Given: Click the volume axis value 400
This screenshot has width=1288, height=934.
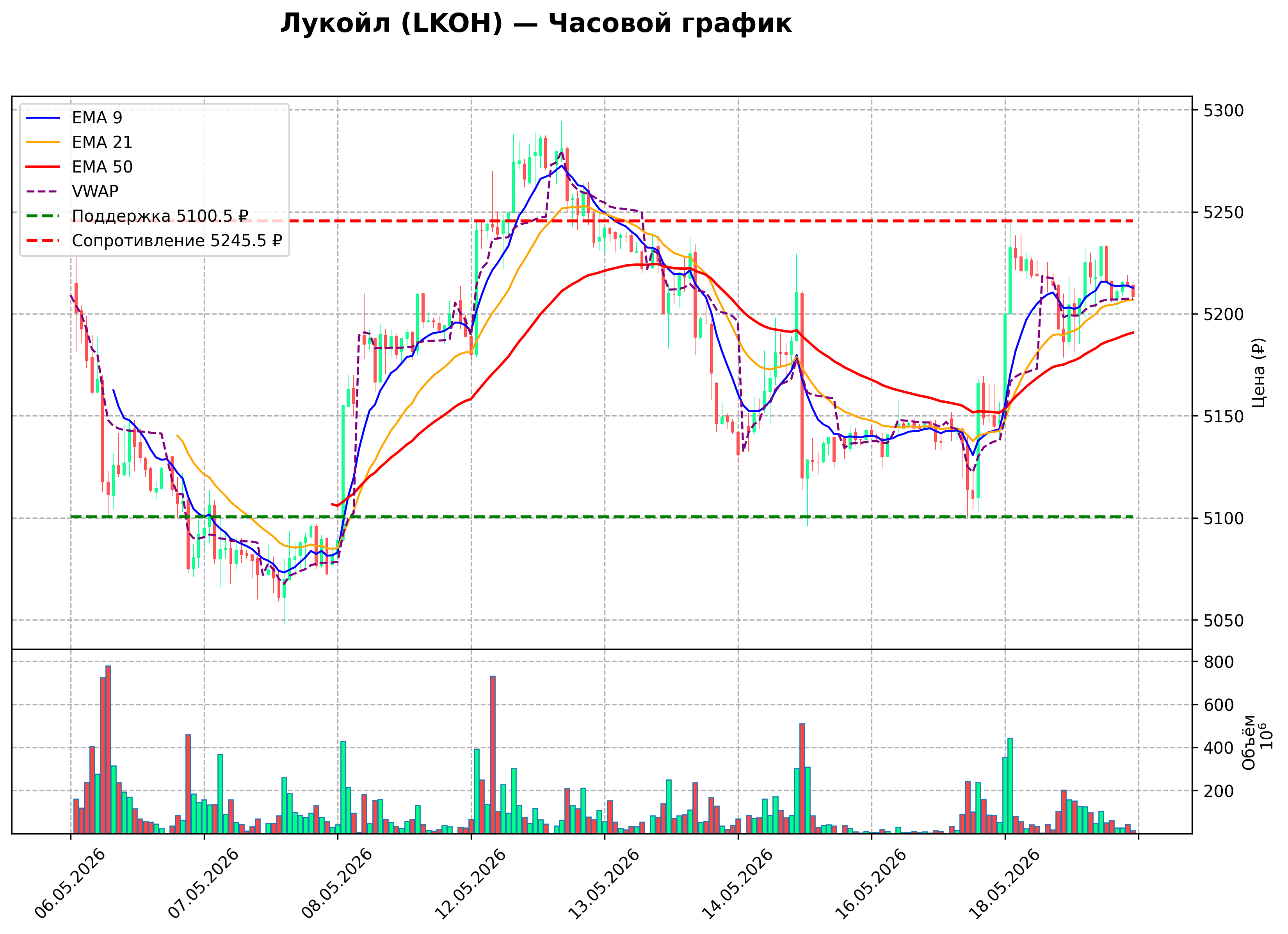Looking at the screenshot, I should tap(1219, 748).
